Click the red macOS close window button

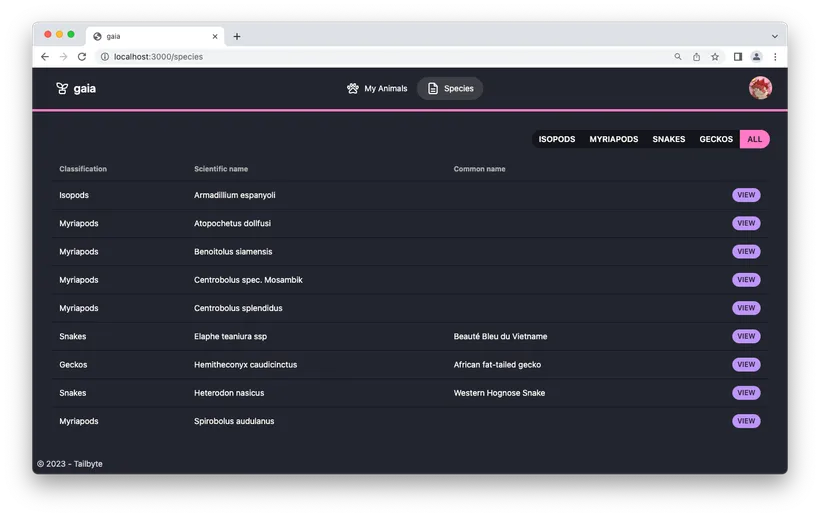(48, 35)
